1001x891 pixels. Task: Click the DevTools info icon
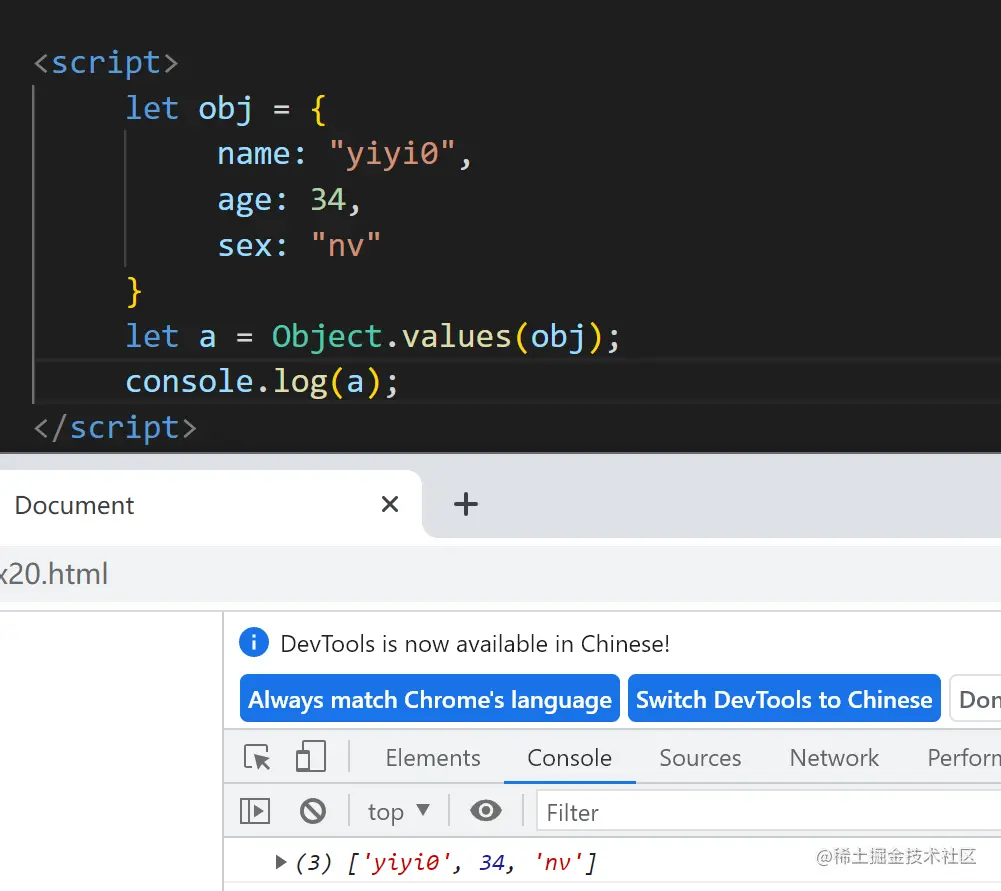(253, 642)
